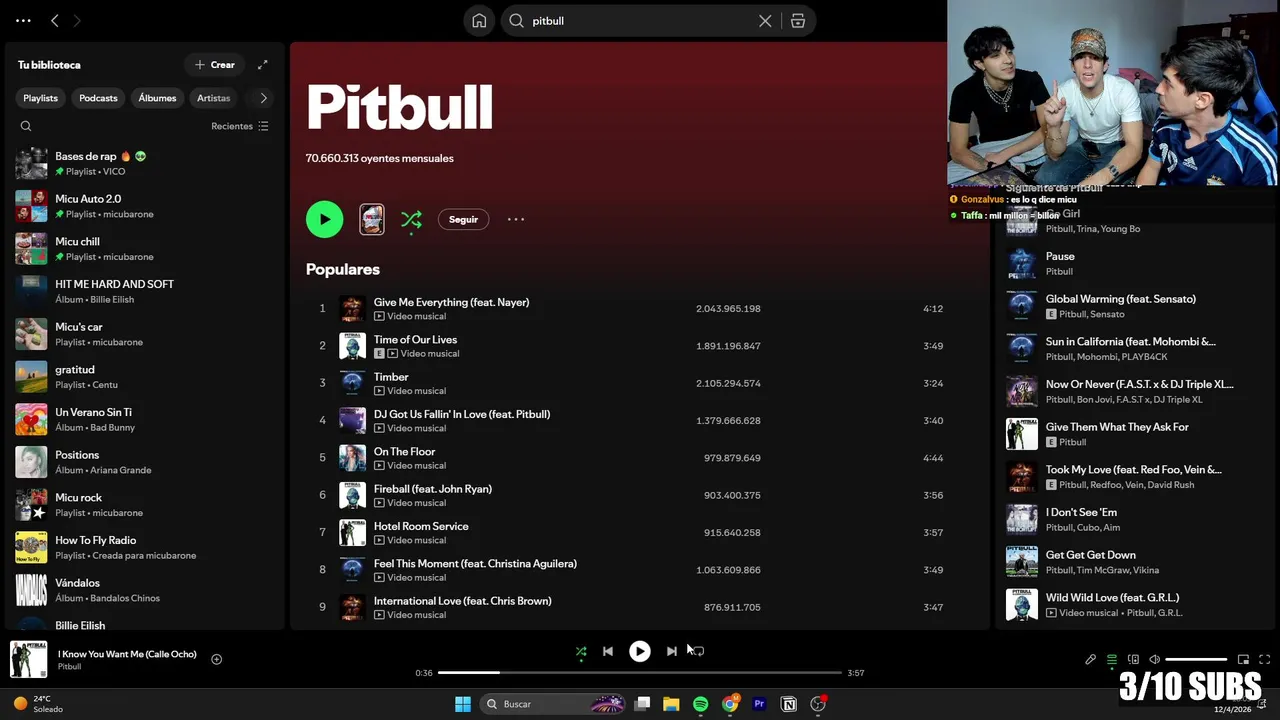Screen dimensions: 1280x720
Task: Open Spotify from Windows taskbar
Action: click(700, 704)
